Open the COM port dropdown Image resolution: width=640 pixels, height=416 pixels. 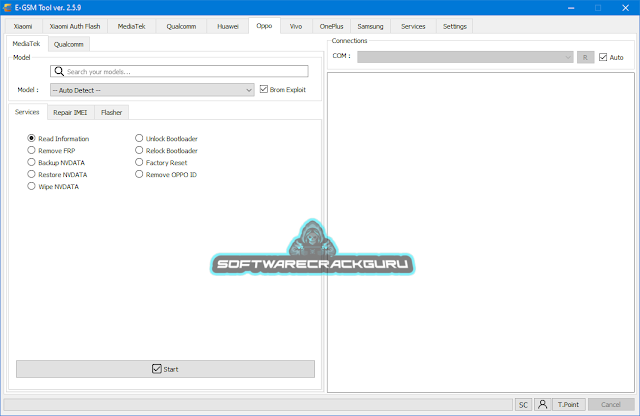(x=465, y=57)
